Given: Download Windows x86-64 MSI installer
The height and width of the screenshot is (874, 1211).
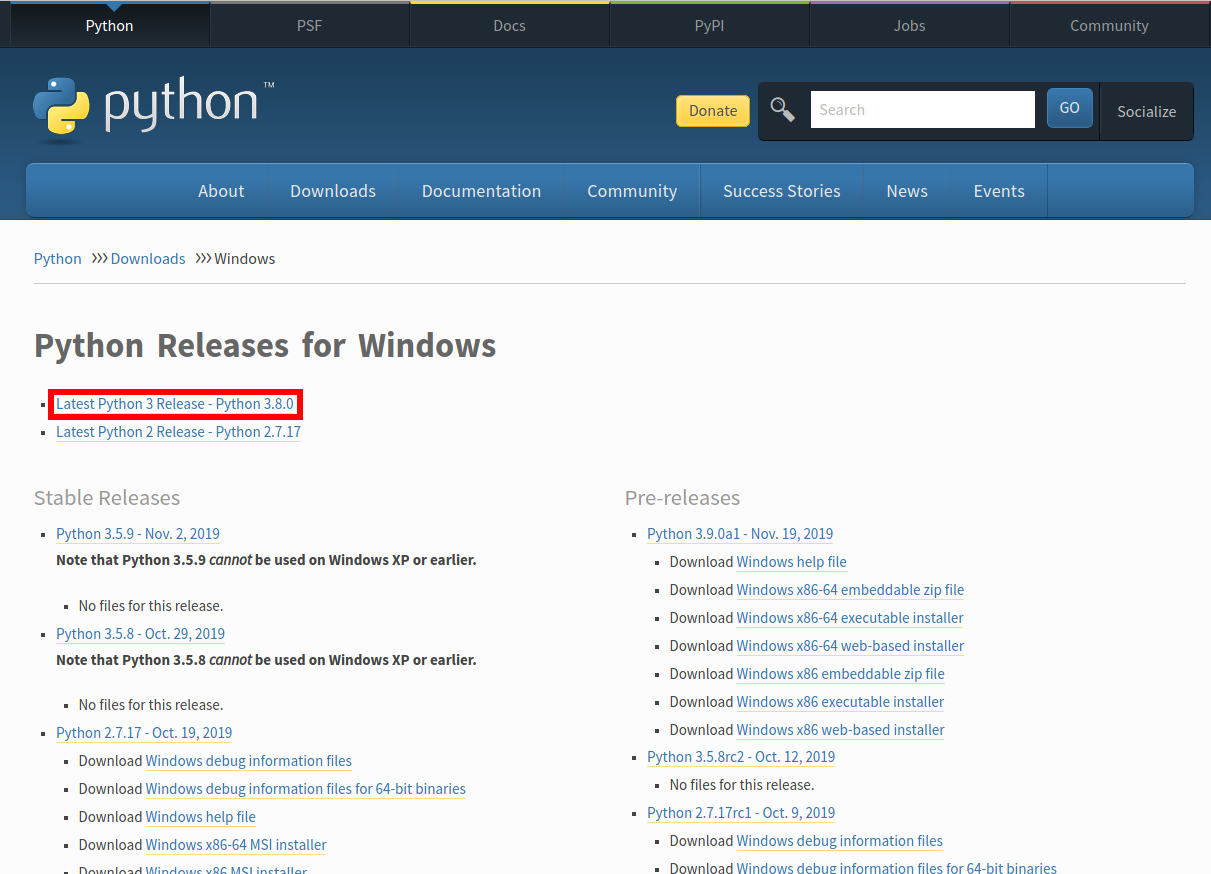Looking at the screenshot, I should 236,845.
